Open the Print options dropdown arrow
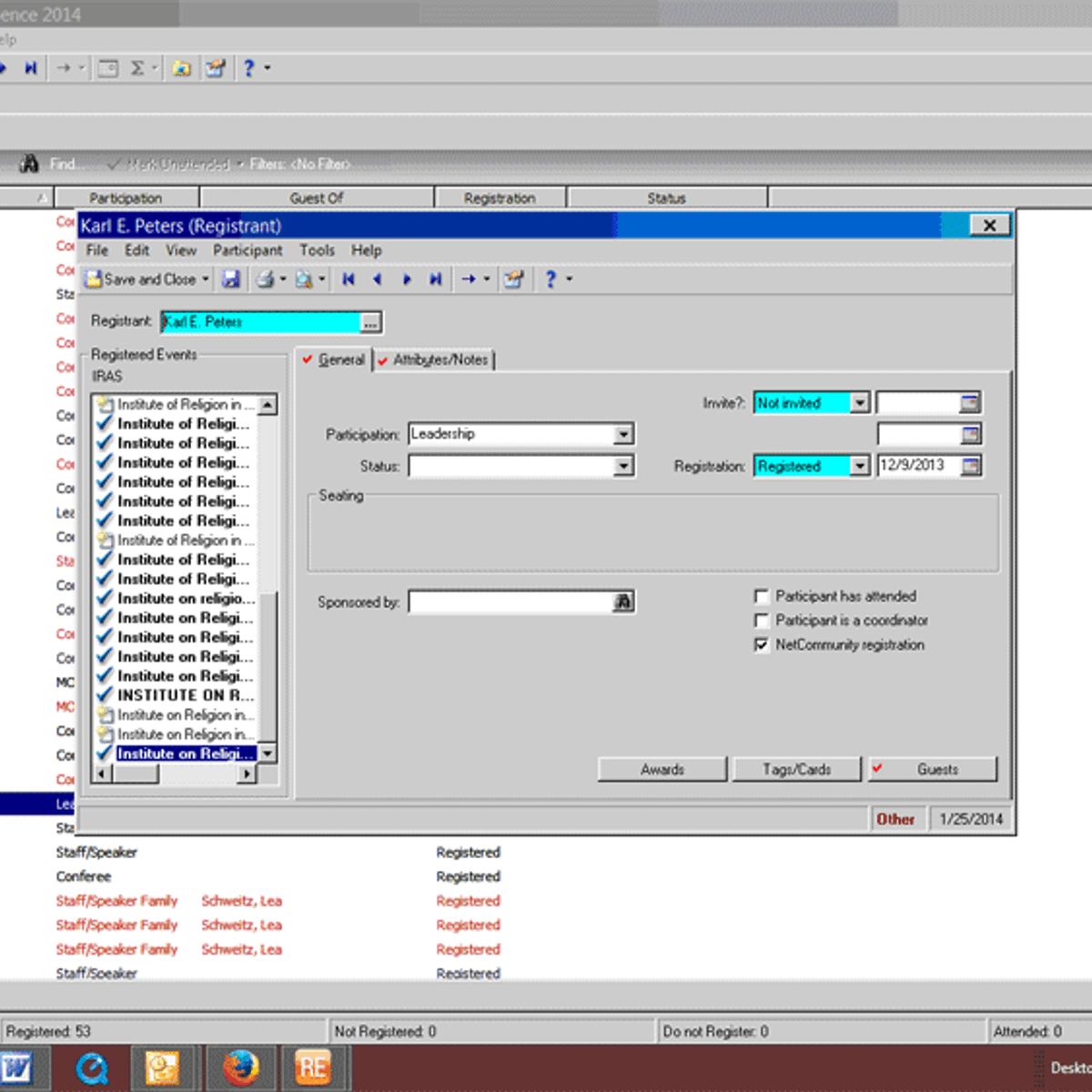This screenshot has width=1092, height=1092. click(x=283, y=279)
